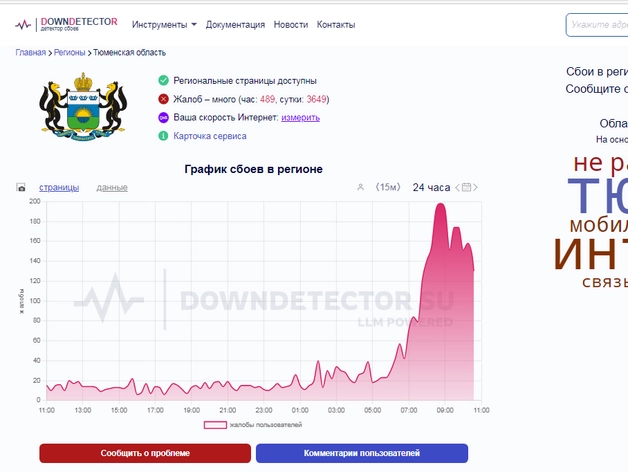Image resolution: width=628 pixels, height=472 pixels.
Task: Save chart with the camera icon
Action: [x=21, y=187]
